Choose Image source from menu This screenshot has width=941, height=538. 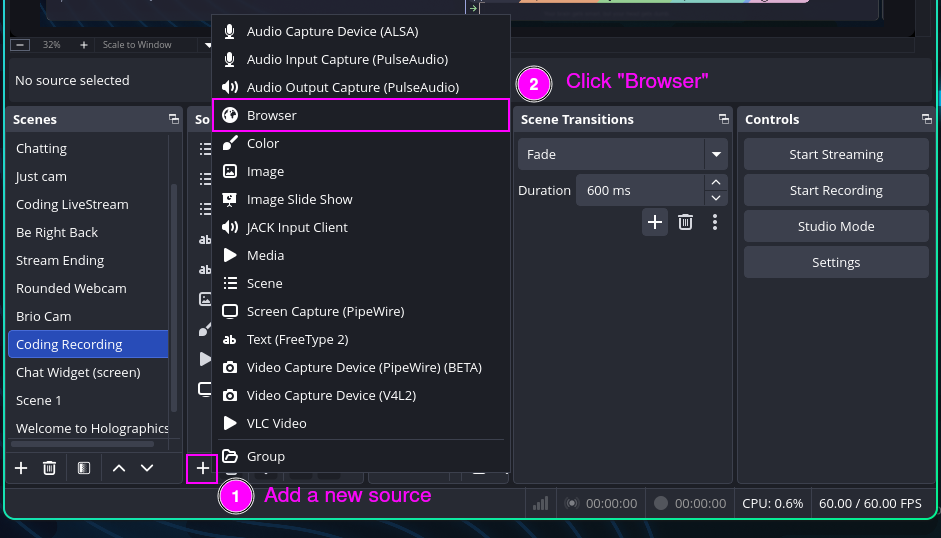click(361, 171)
